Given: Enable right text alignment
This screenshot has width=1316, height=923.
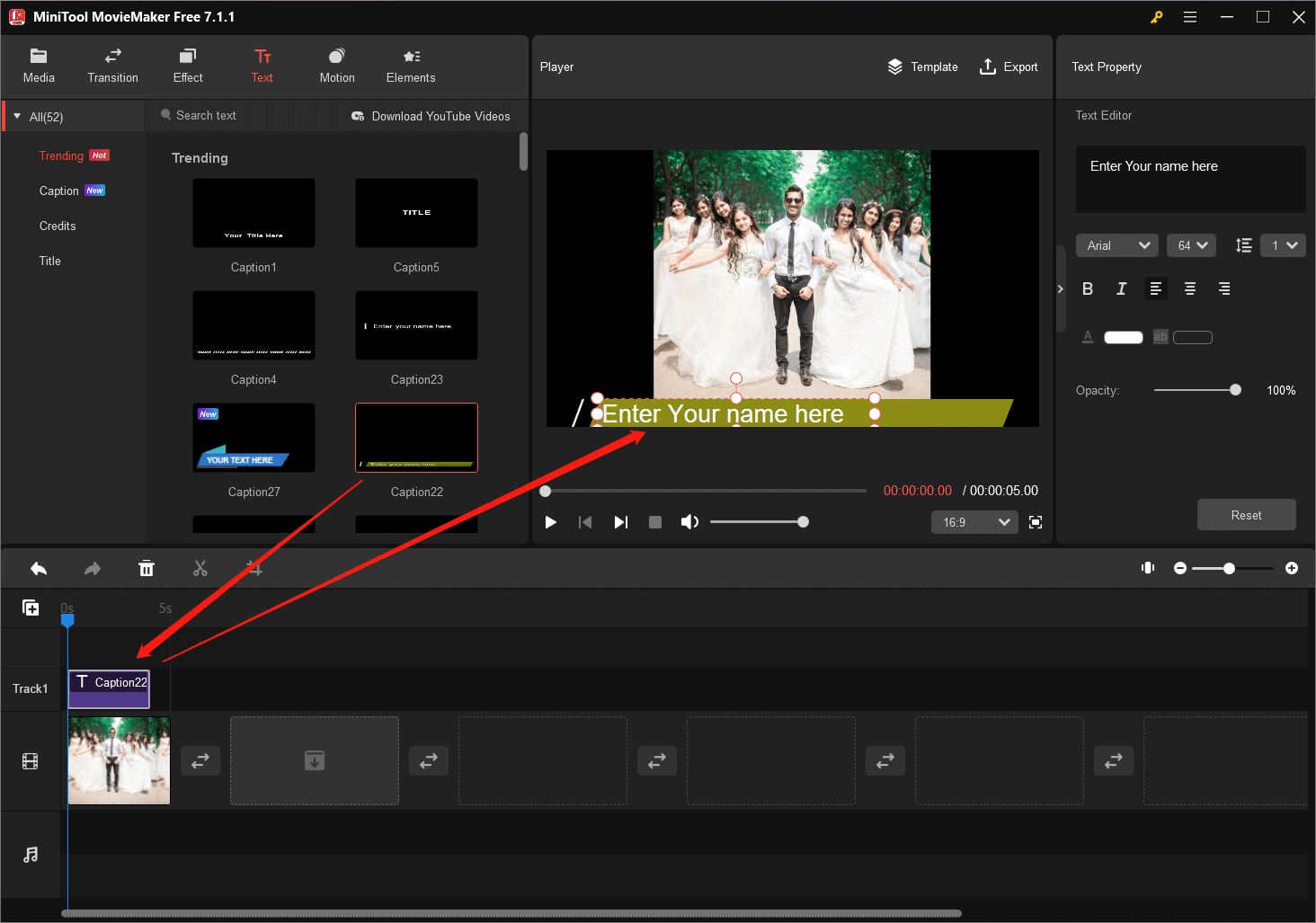Looking at the screenshot, I should [x=1223, y=288].
